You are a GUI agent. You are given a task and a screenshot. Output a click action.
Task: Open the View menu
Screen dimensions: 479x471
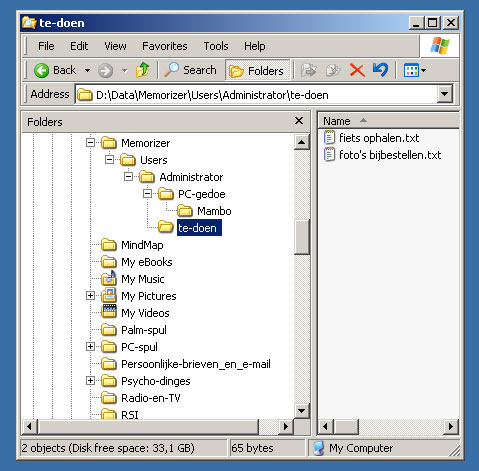115,46
